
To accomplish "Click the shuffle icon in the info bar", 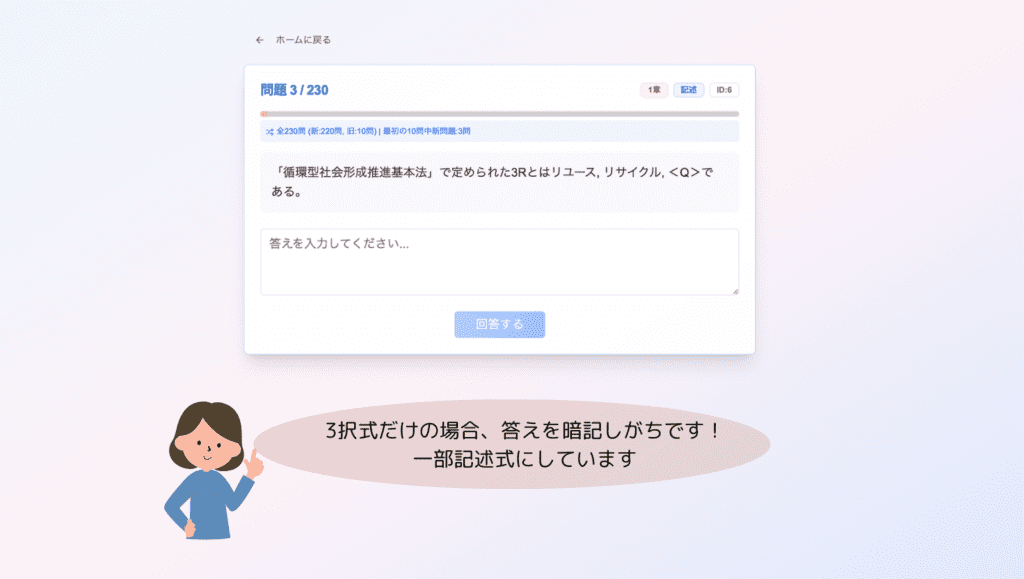I will (x=270, y=131).
